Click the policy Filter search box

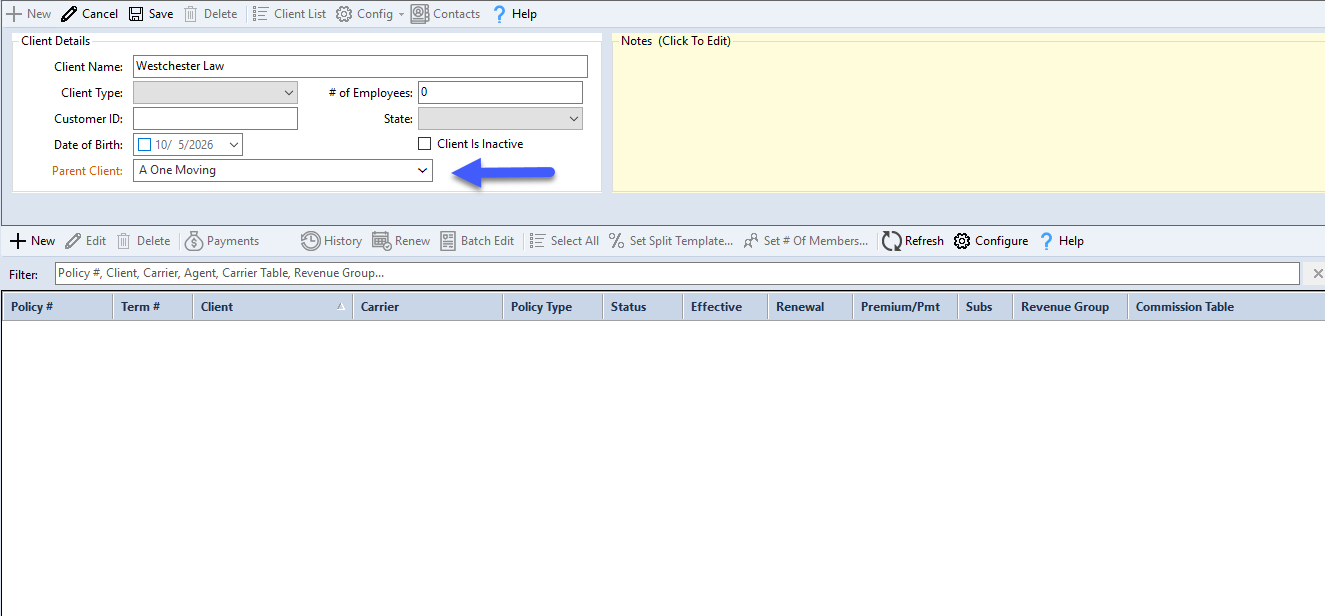677,273
